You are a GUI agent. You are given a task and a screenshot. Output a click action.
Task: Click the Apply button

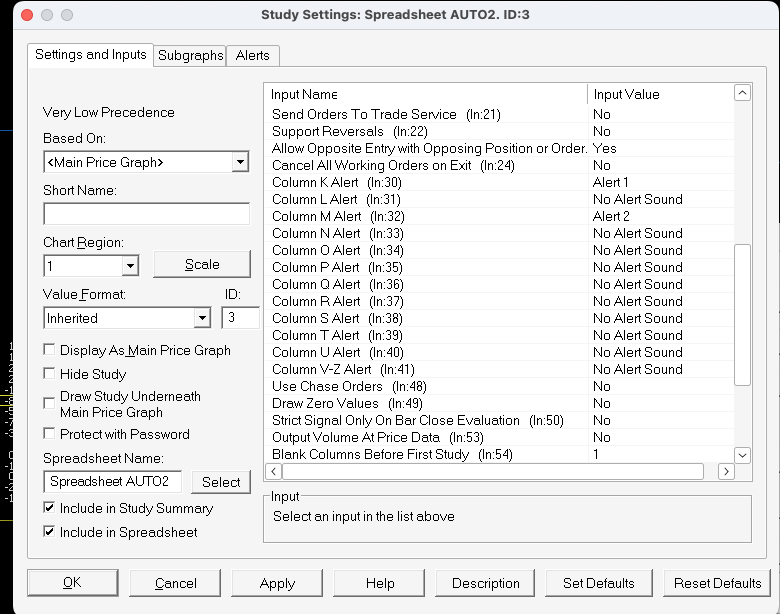pos(277,583)
